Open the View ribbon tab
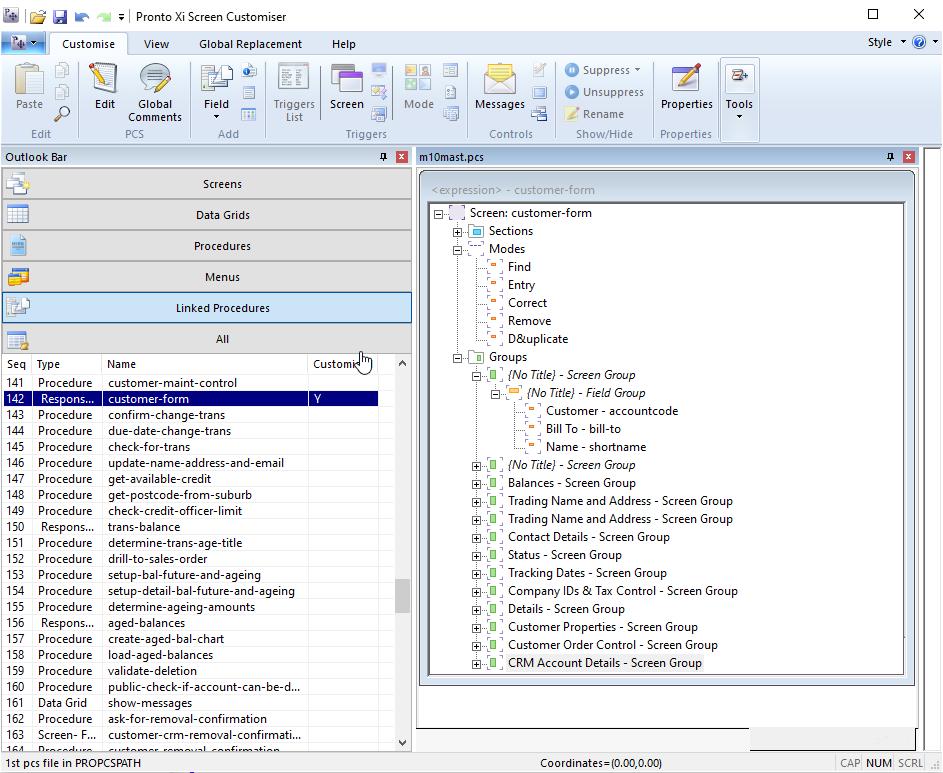The image size is (943, 773). click(157, 44)
